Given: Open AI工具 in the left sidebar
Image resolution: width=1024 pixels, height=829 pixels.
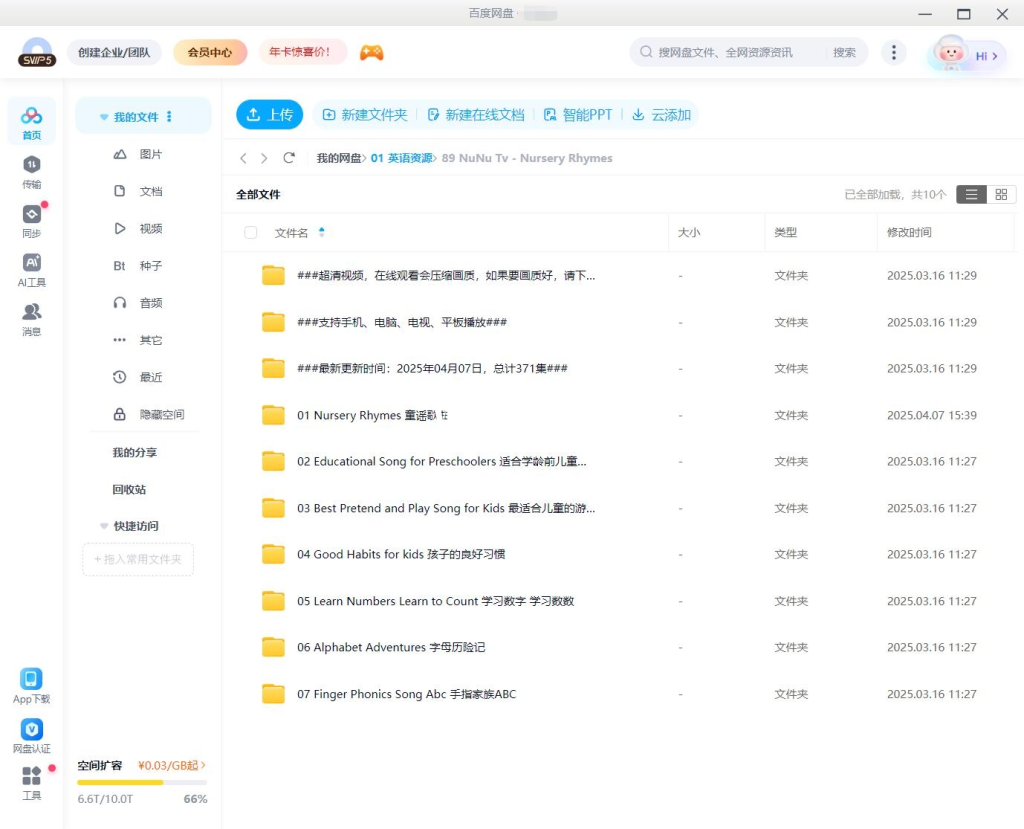Looking at the screenshot, I should pyautogui.click(x=32, y=263).
